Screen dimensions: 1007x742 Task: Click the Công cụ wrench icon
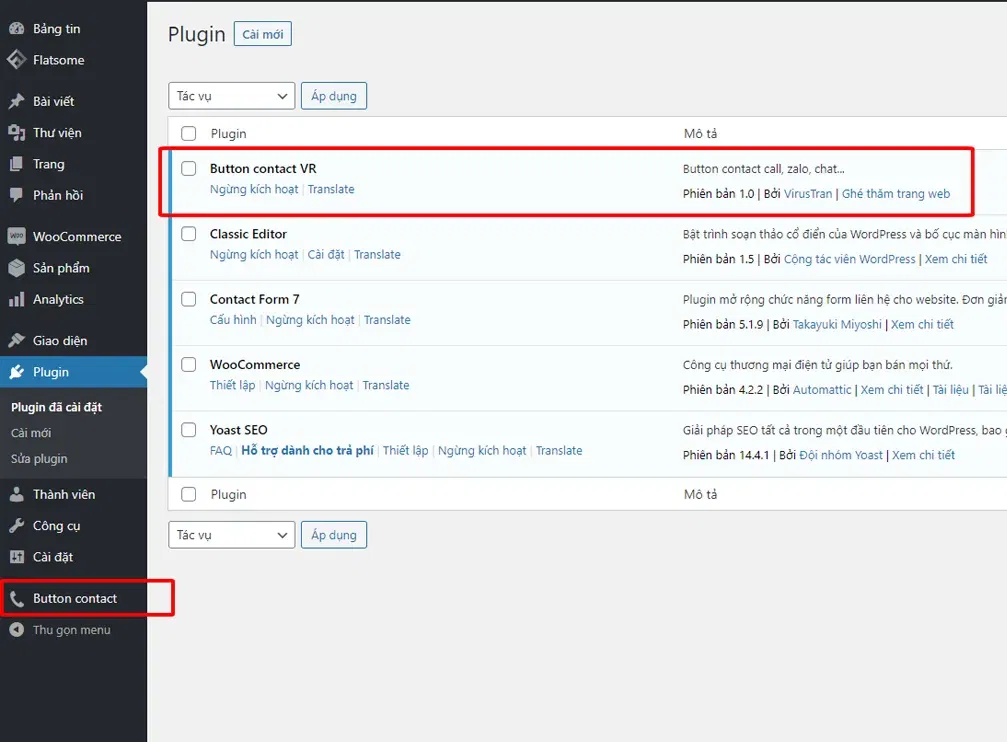point(17,526)
